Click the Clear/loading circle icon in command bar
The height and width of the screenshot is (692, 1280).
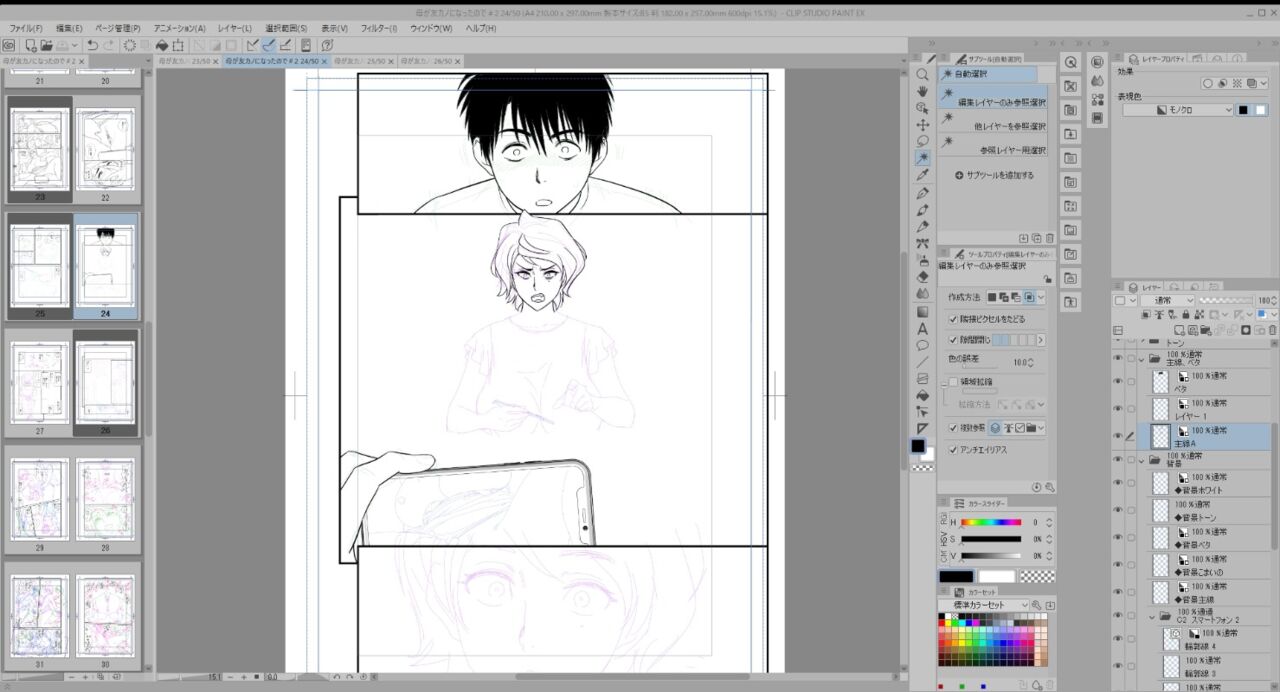coord(130,45)
